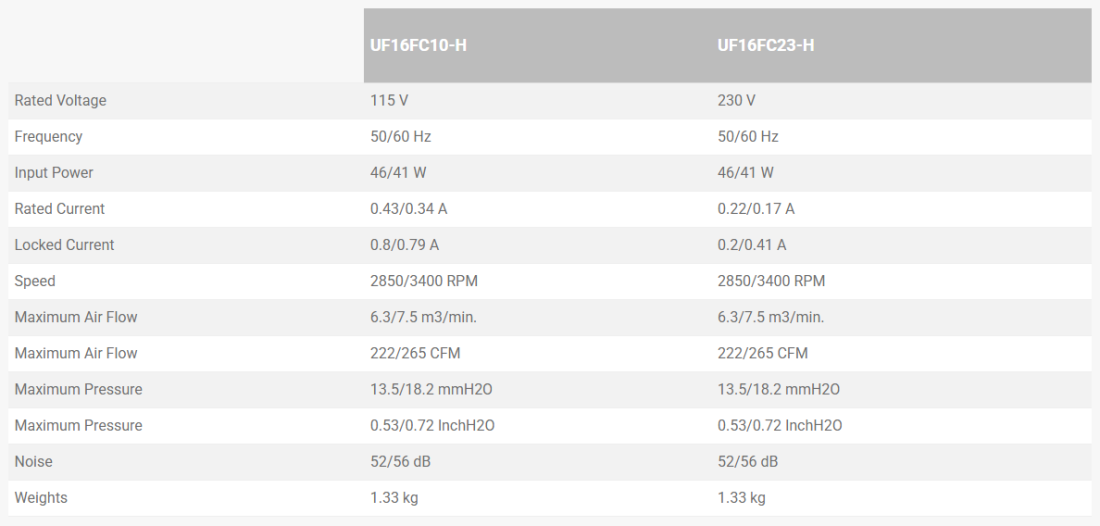Click the UF16FC10-H column header
1100x526 pixels.
pyautogui.click(x=418, y=46)
